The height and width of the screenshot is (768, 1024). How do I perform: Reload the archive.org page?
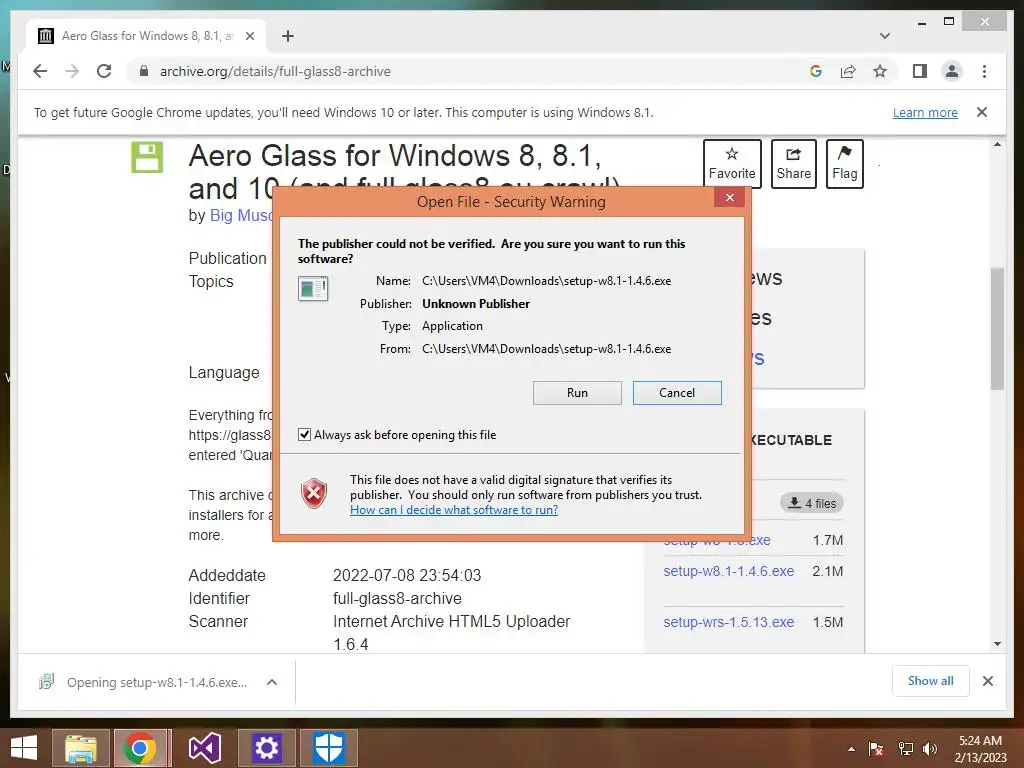104,71
